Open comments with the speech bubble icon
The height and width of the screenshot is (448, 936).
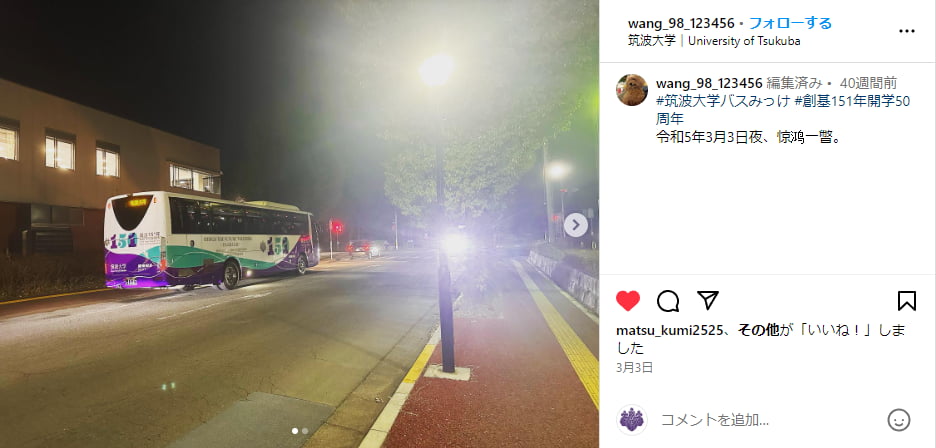668,301
